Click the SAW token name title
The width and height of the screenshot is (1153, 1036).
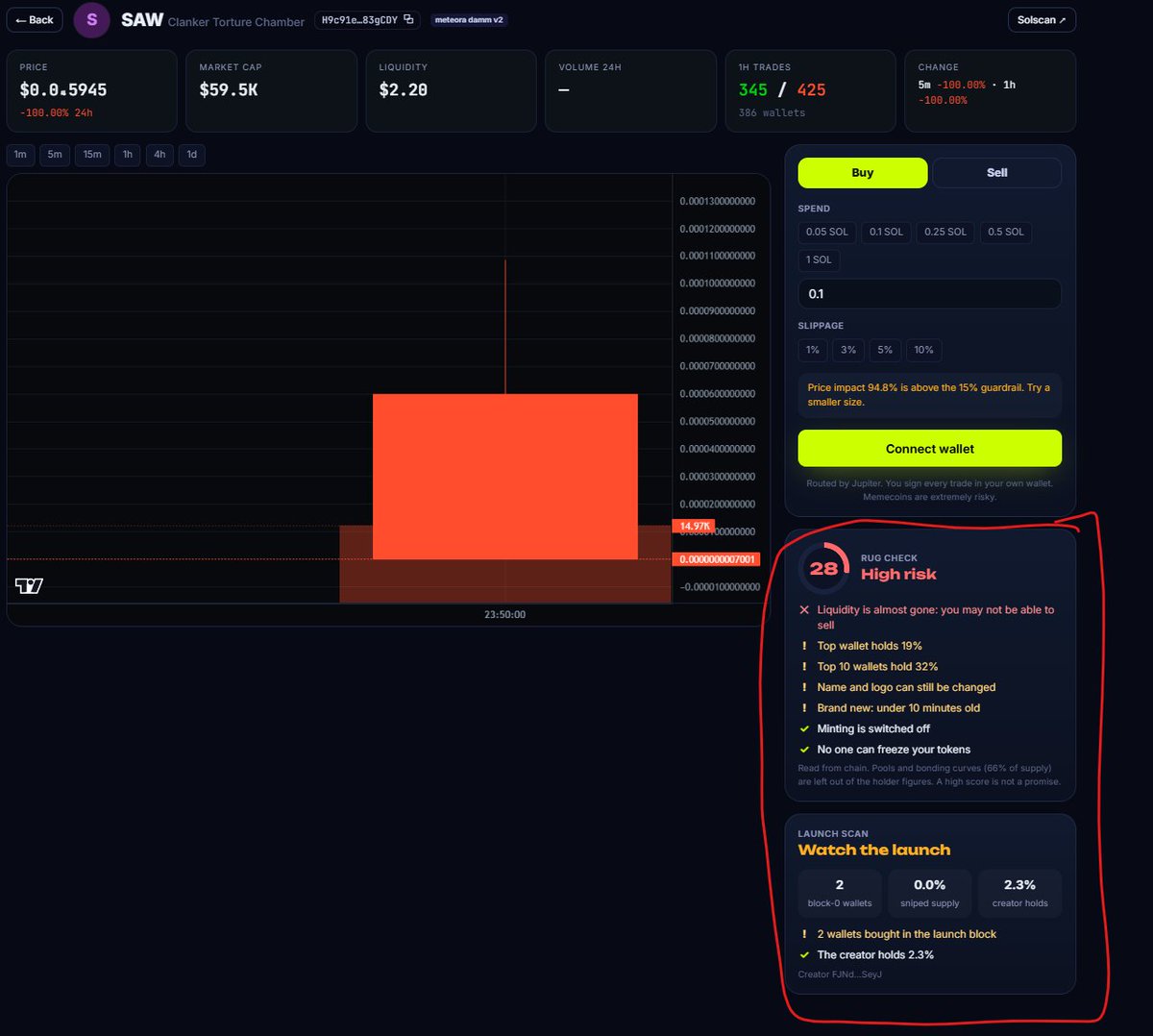[142, 19]
